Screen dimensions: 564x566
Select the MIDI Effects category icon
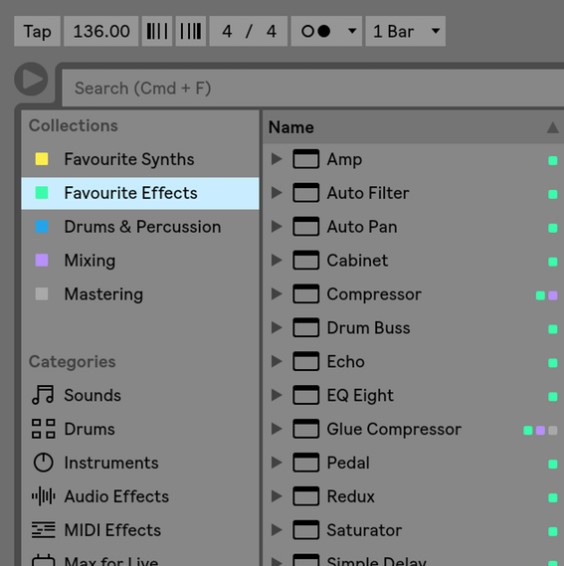[43, 530]
